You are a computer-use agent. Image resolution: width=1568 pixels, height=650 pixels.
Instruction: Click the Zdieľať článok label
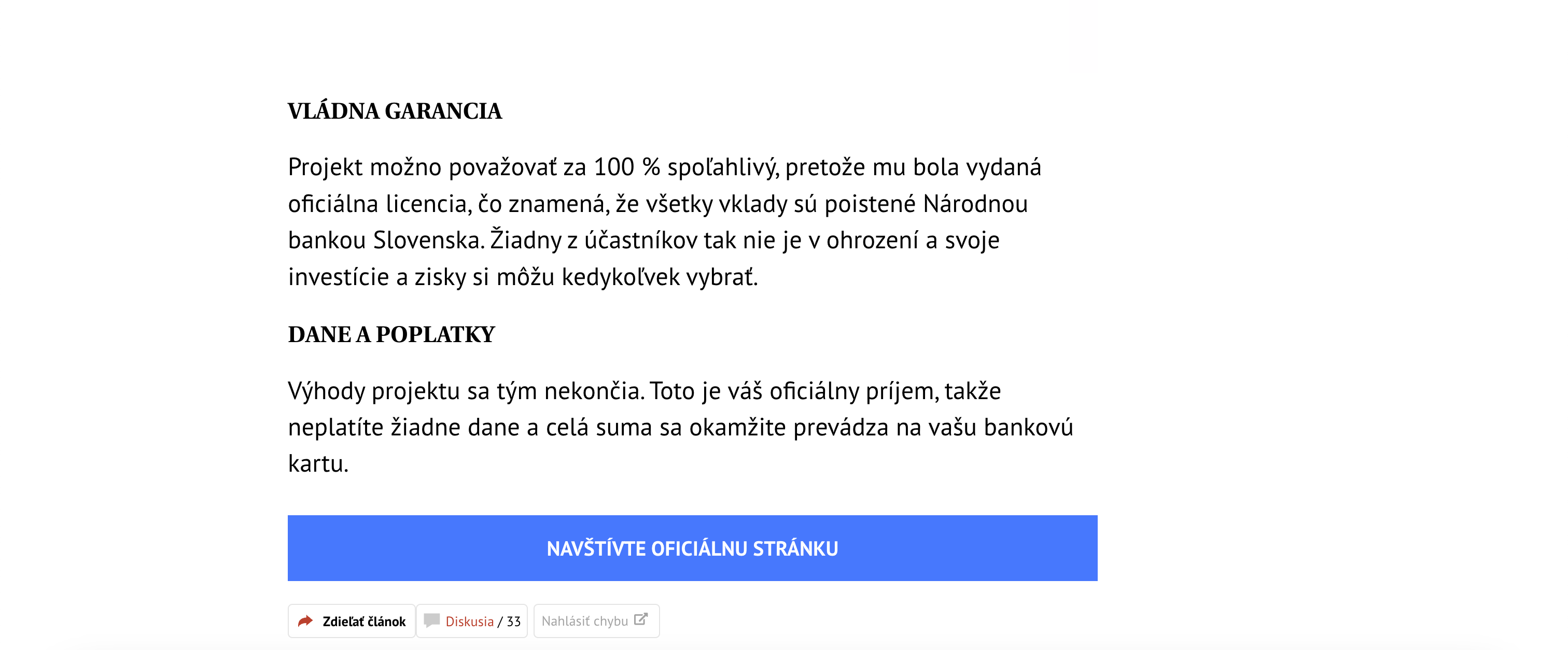click(363, 621)
